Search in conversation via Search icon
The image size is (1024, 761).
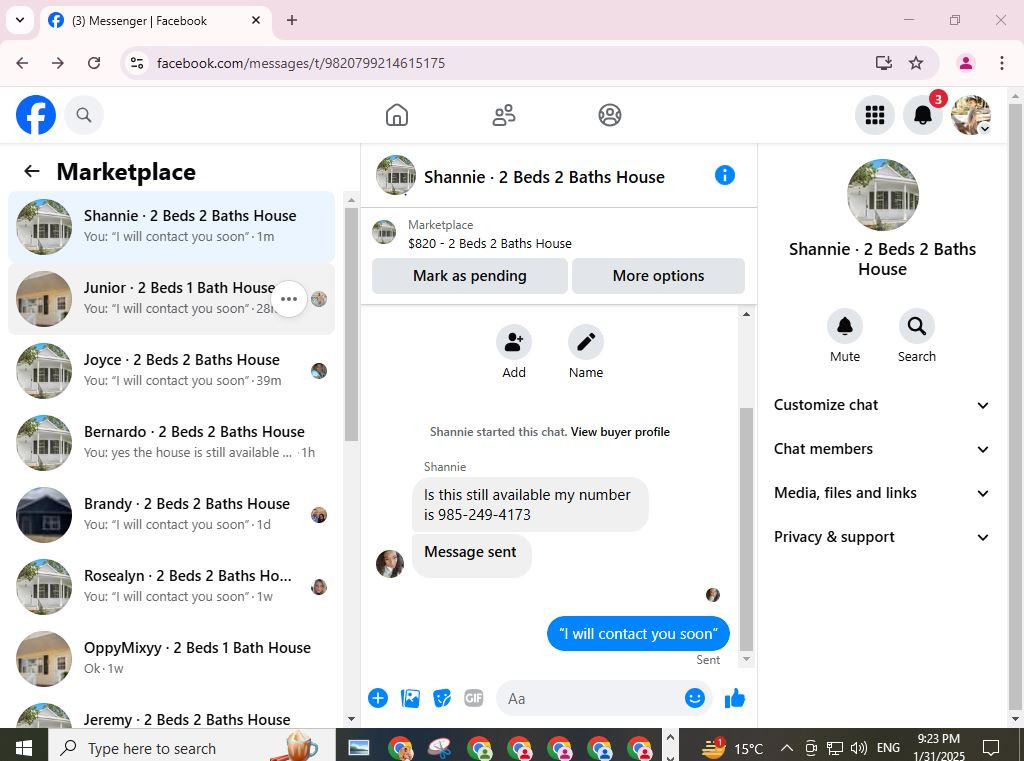point(916,326)
